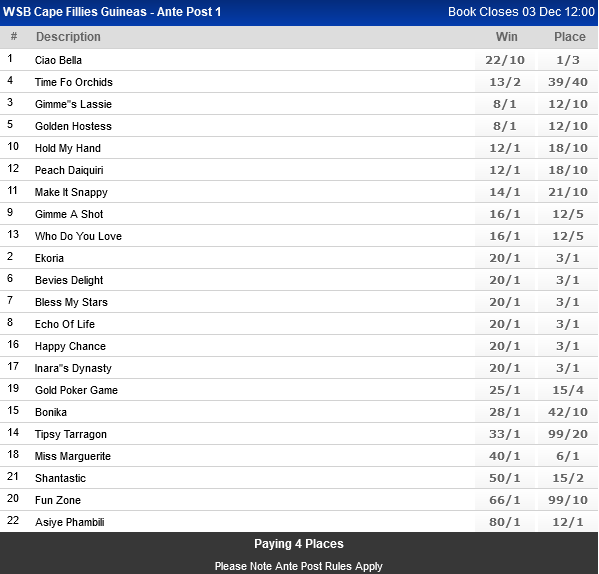This screenshot has height=574, width=599.
Task: Select Hold My Hand place odds 18/10
Action: click(568, 148)
